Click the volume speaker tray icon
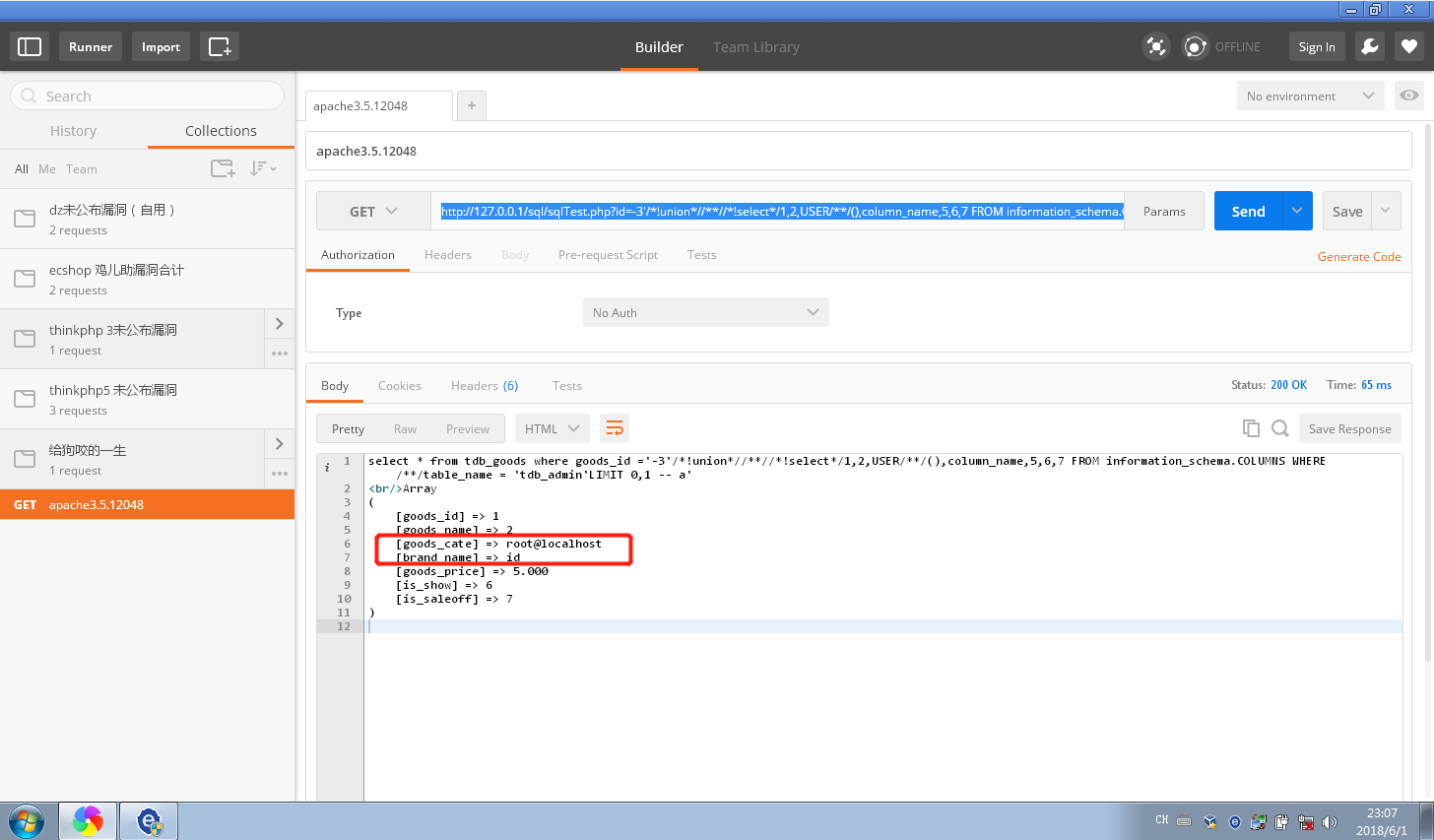1434x840 pixels. tap(1330, 822)
